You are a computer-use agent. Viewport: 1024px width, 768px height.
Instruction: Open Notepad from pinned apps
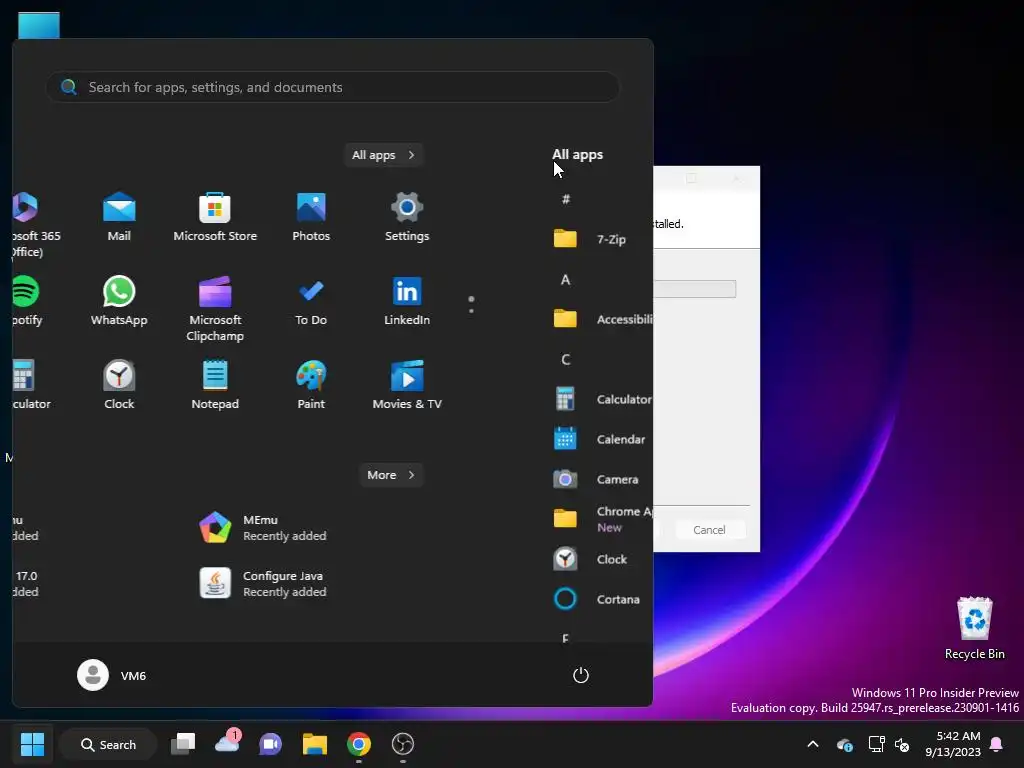(215, 385)
